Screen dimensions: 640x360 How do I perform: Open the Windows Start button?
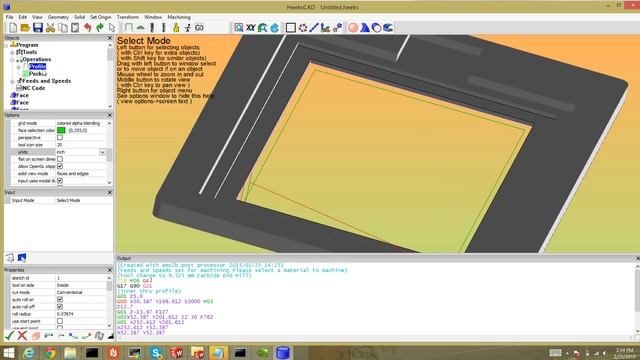9,353
